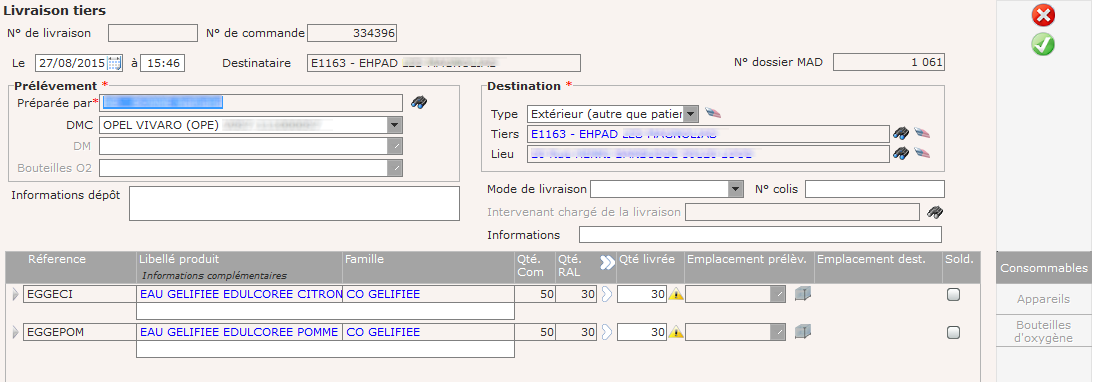1094x382 pixels.
Task: Select the Bouteilles d'oxygène tab
Action: [x=1043, y=332]
